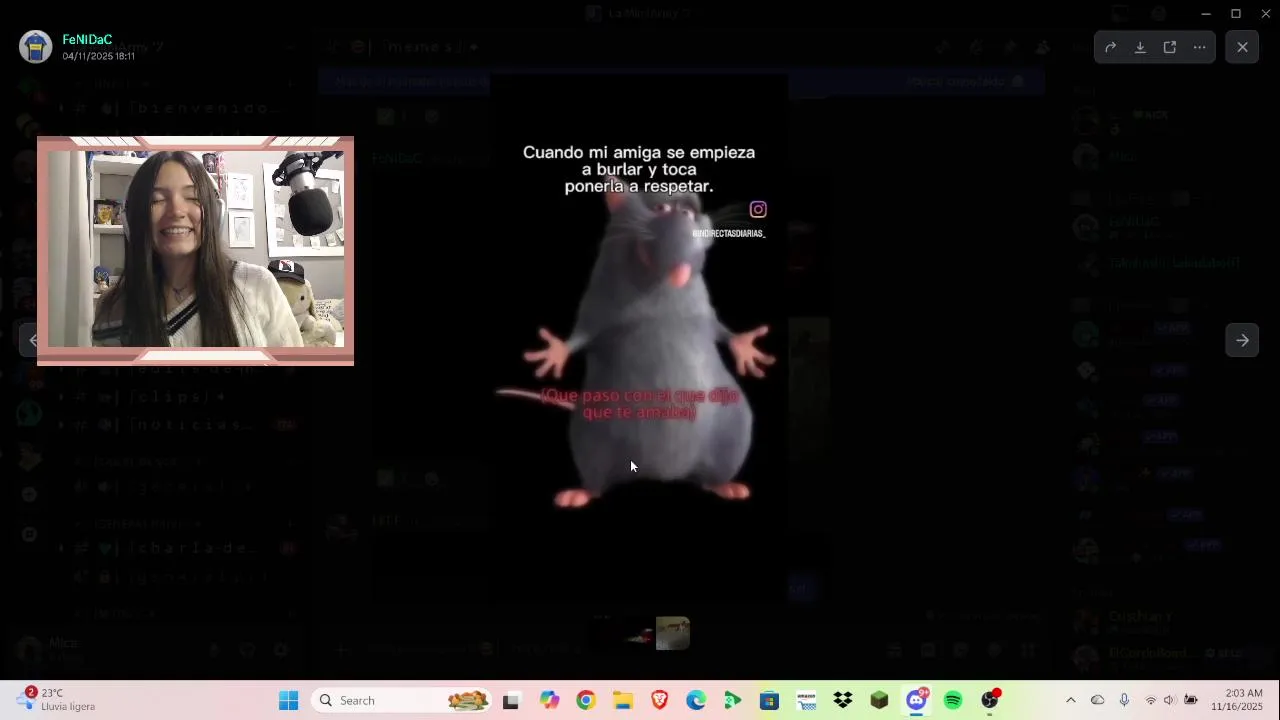Open Wi-Fi network settings in the tray
Image resolution: width=1280 pixels, height=720 pixels.
point(1150,700)
